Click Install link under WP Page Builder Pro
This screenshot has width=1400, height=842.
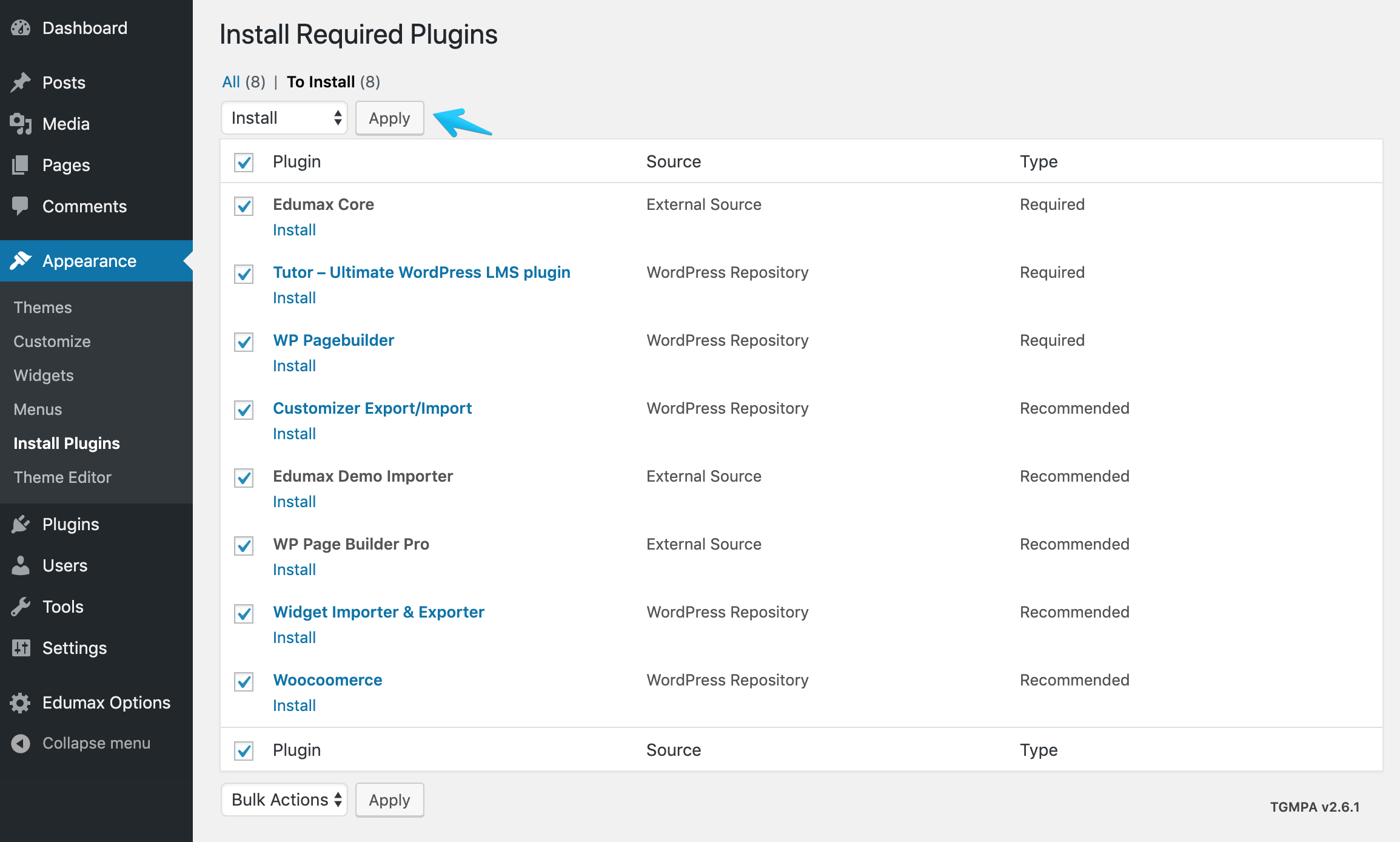point(294,570)
